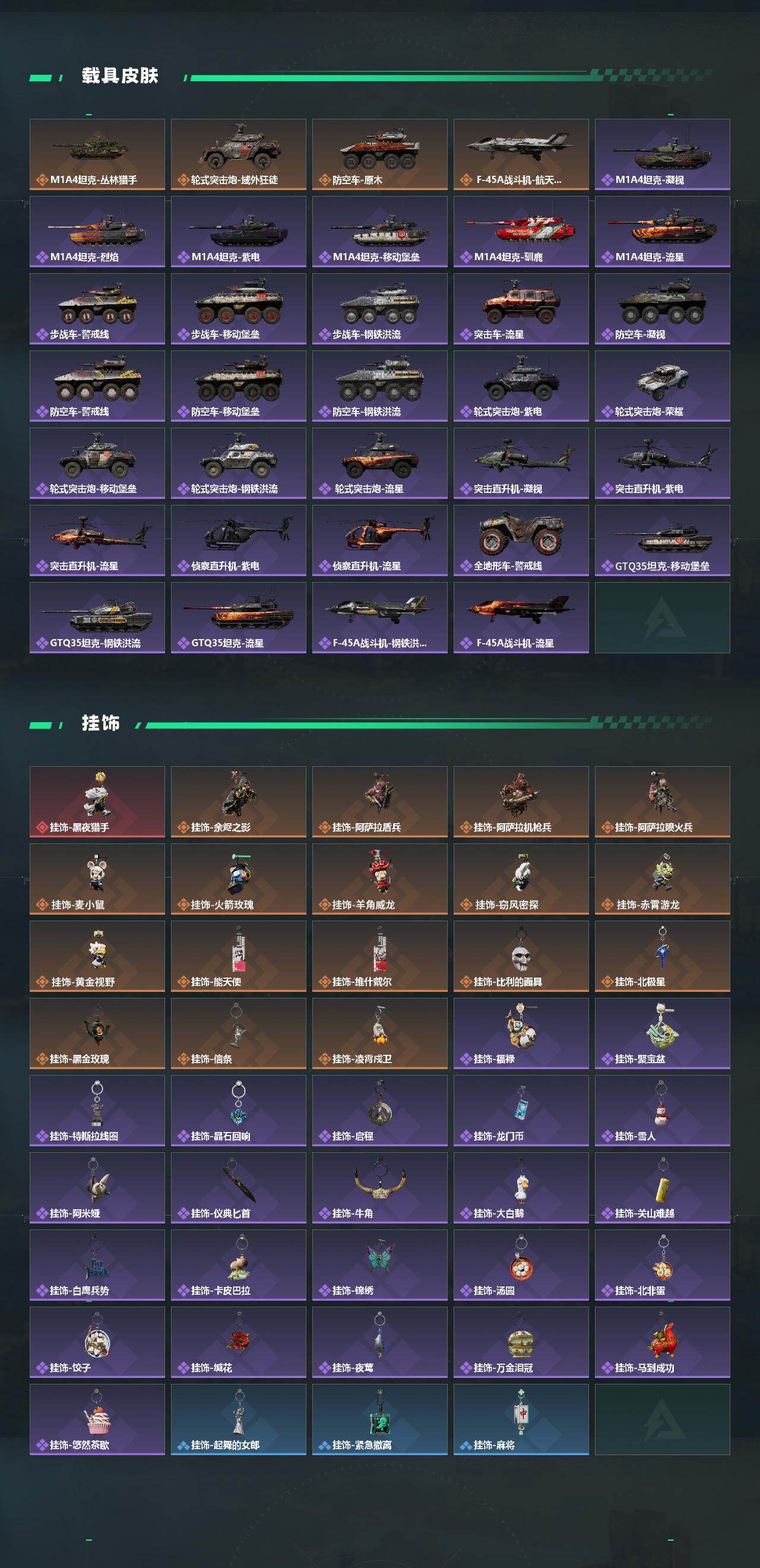Screen dimensions: 760x1568
Task: Open the 挂饰-锦绣 butterfly charm
Action: pos(379,1265)
